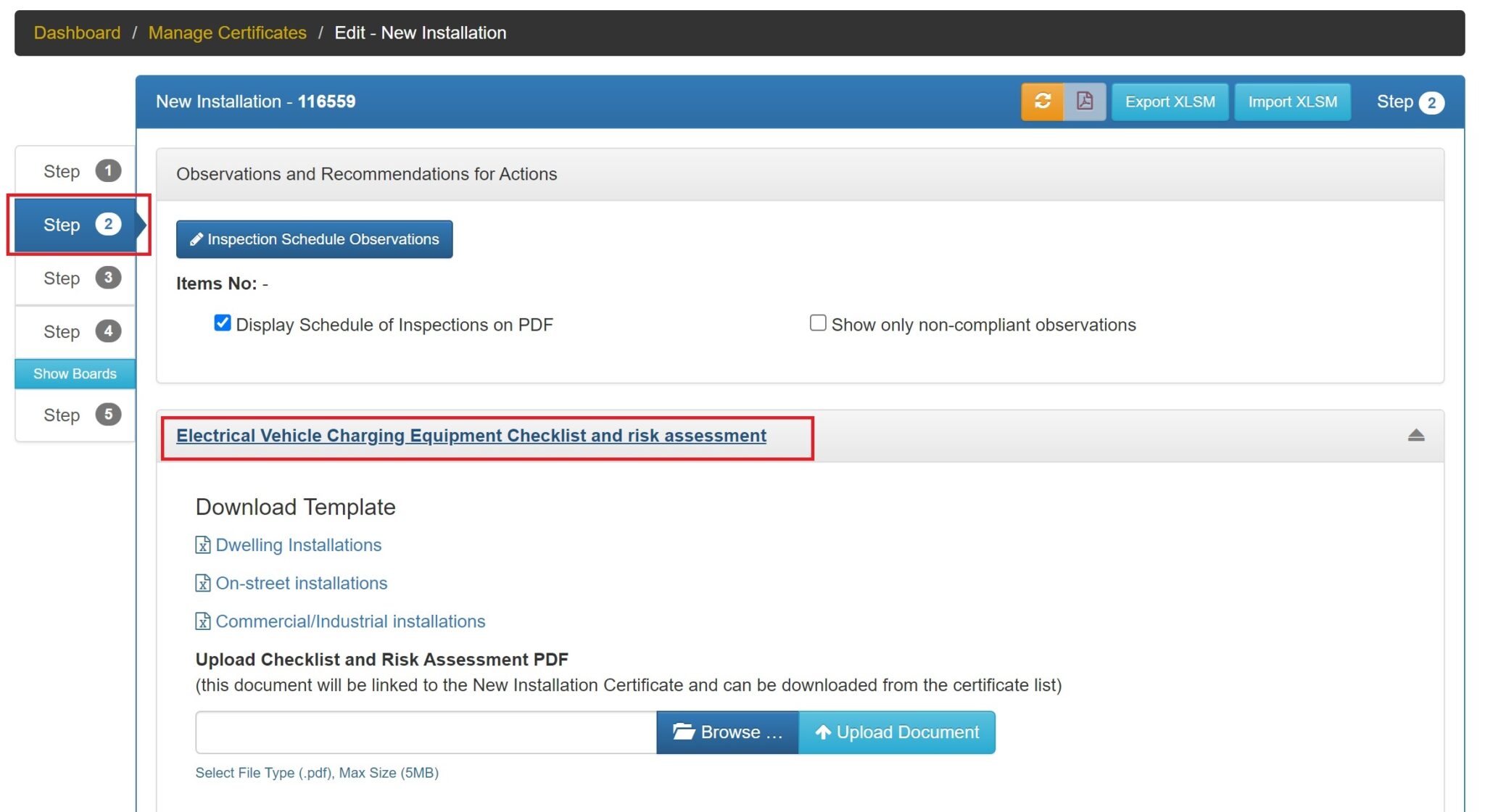Open Manage Certificates from the breadcrumb
This screenshot has height=812, width=1485.
point(227,33)
